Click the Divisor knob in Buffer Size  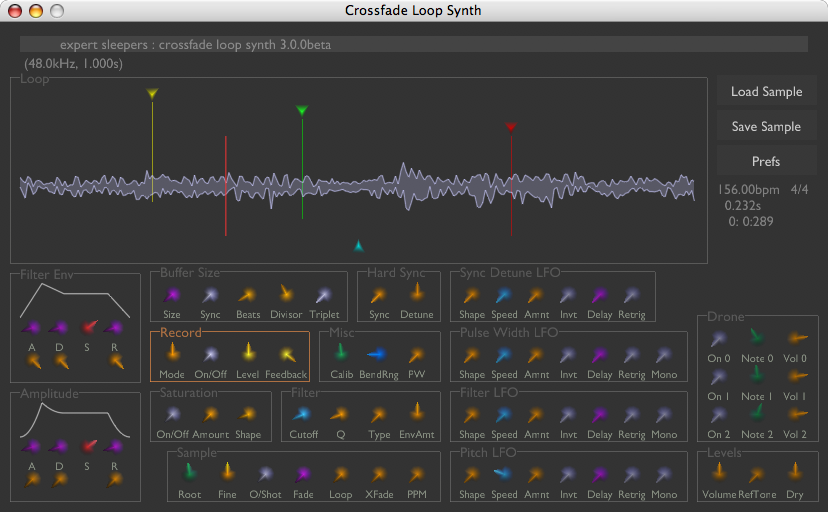point(286,293)
